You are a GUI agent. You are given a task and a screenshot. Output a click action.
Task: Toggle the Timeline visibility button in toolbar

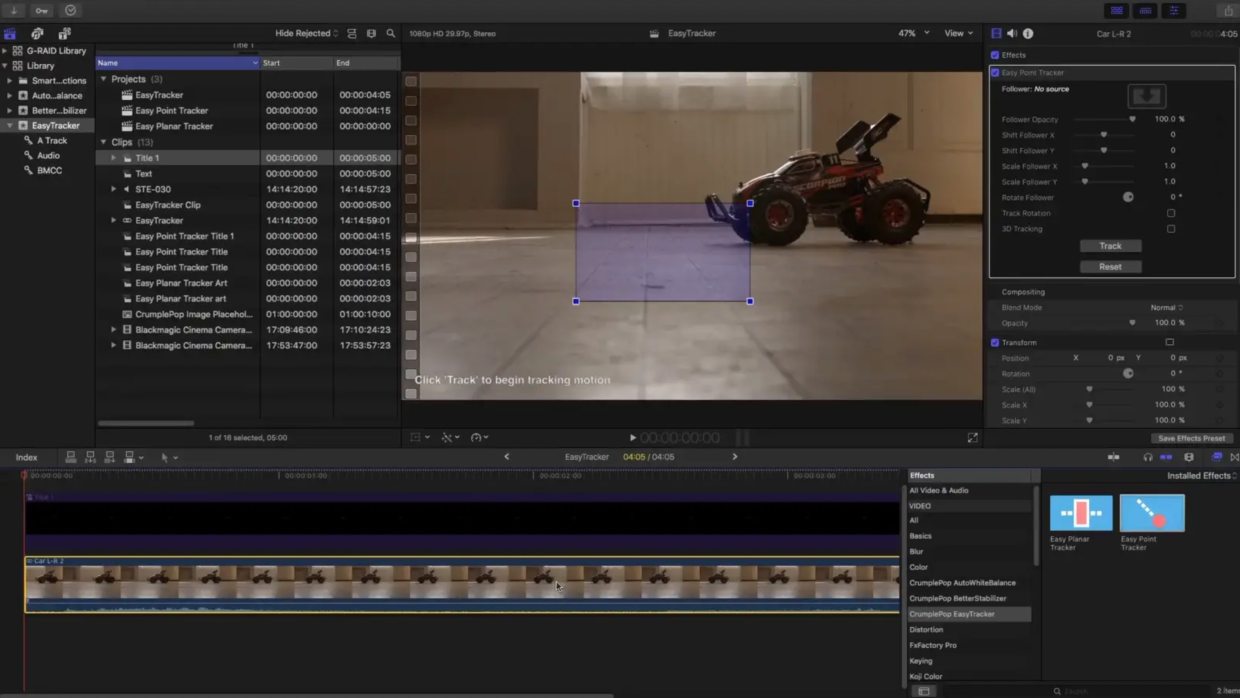click(1145, 10)
